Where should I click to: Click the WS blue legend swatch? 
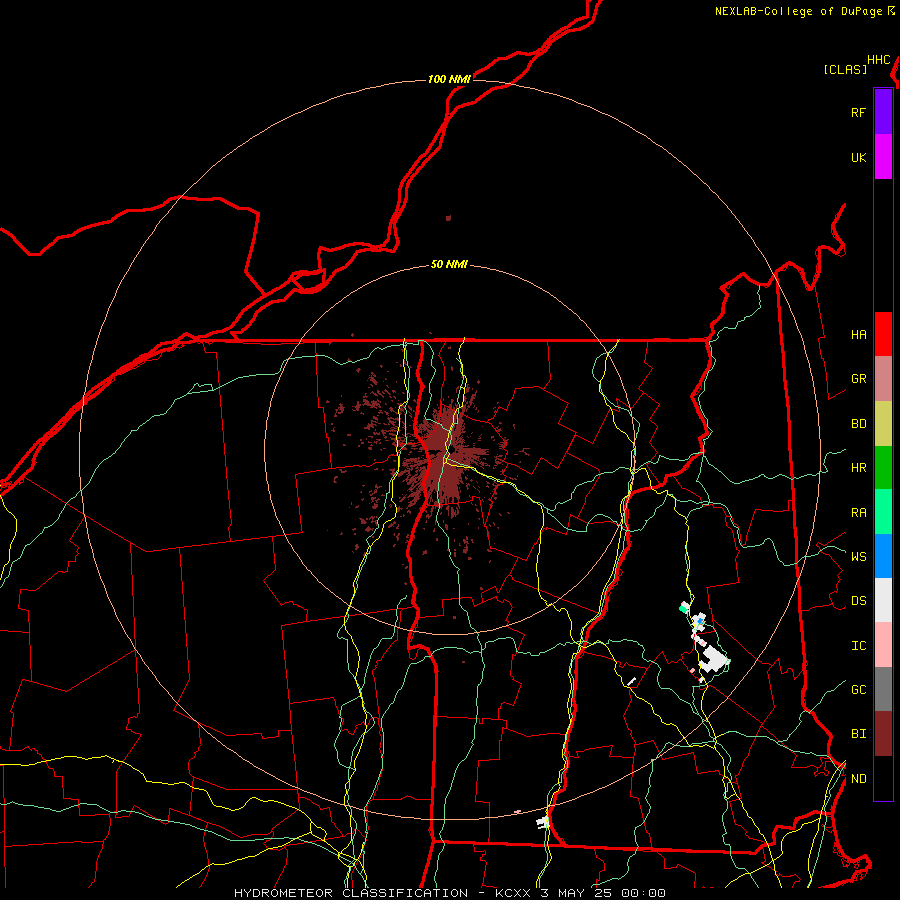click(883, 556)
